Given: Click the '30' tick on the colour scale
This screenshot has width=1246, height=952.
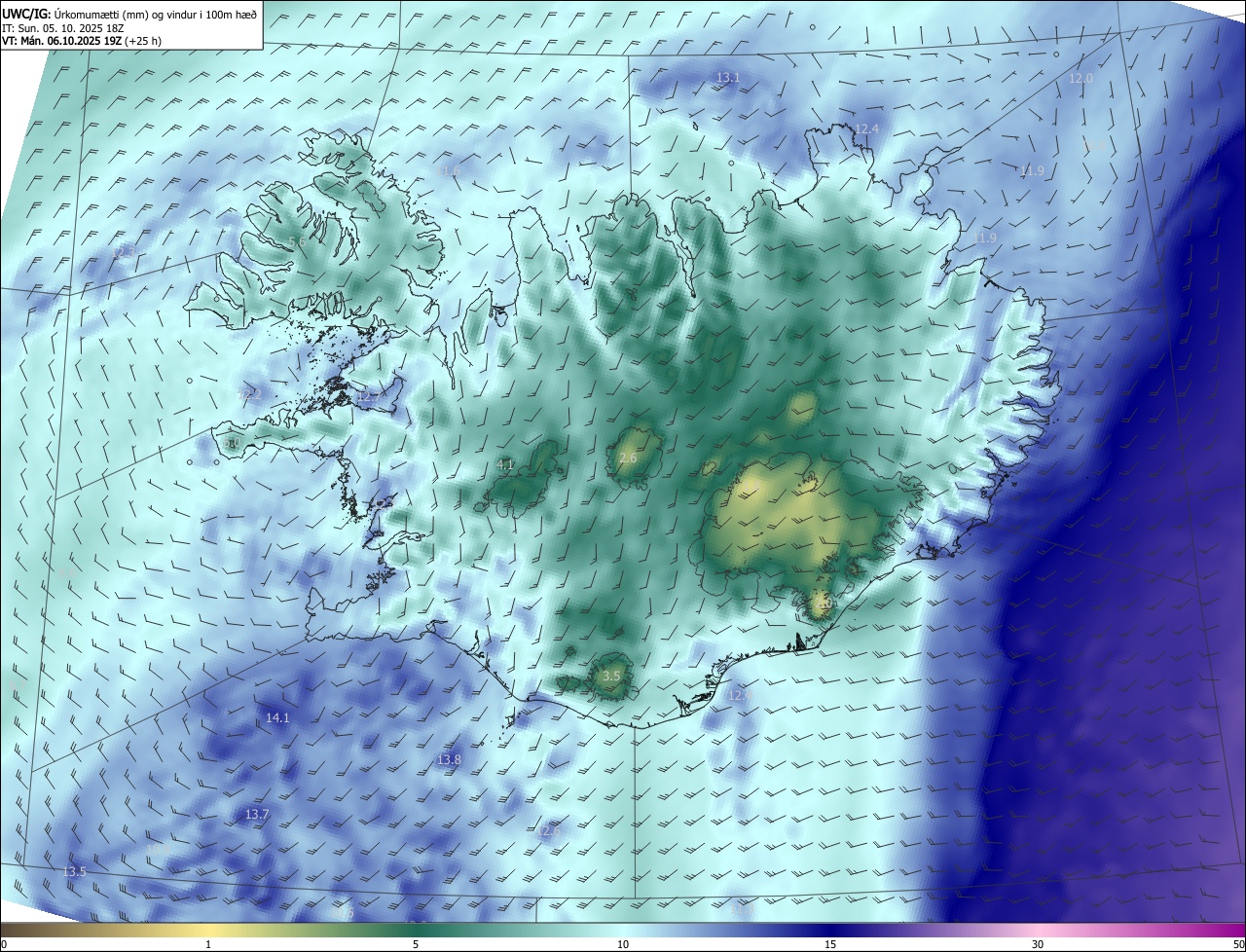Looking at the screenshot, I should 1038,944.
